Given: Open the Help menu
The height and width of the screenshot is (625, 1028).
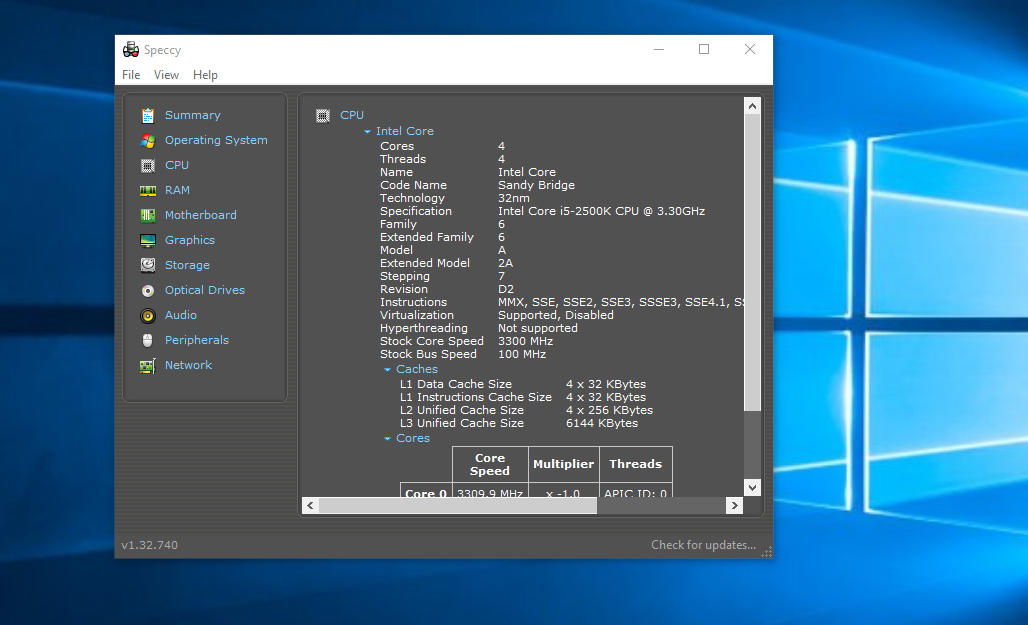Looking at the screenshot, I should (x=205, y=75).
